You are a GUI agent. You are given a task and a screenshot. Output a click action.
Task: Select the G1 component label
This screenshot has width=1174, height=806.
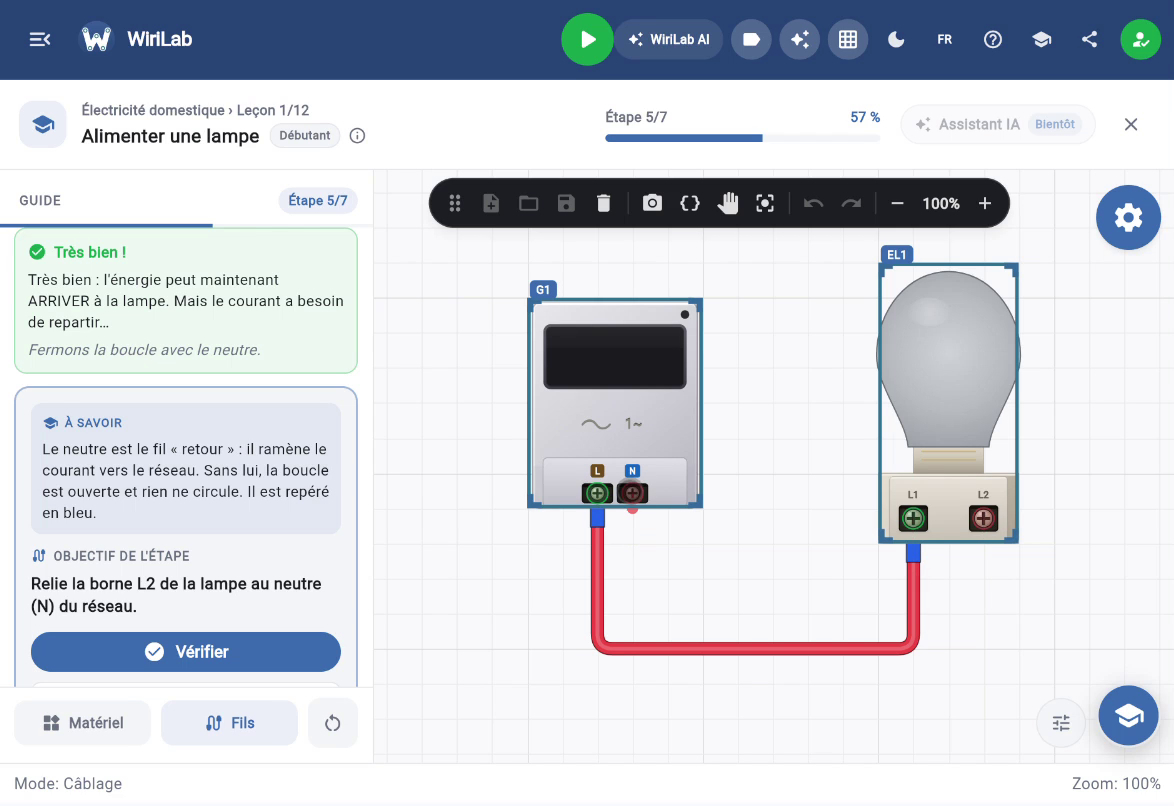(543, 289)
